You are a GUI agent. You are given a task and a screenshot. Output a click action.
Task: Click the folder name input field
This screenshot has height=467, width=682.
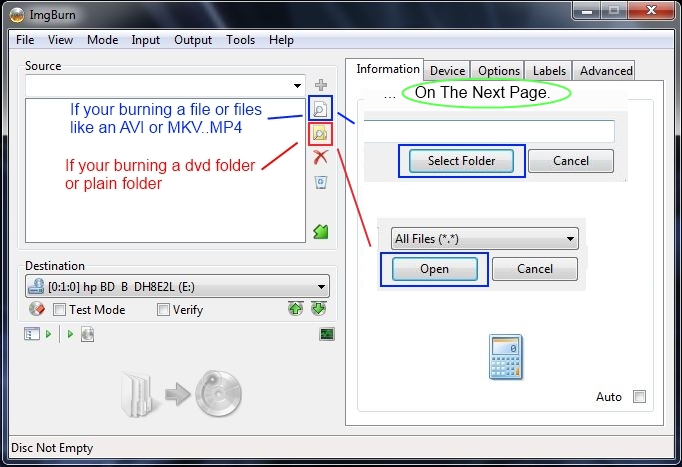tap(489, 131)
